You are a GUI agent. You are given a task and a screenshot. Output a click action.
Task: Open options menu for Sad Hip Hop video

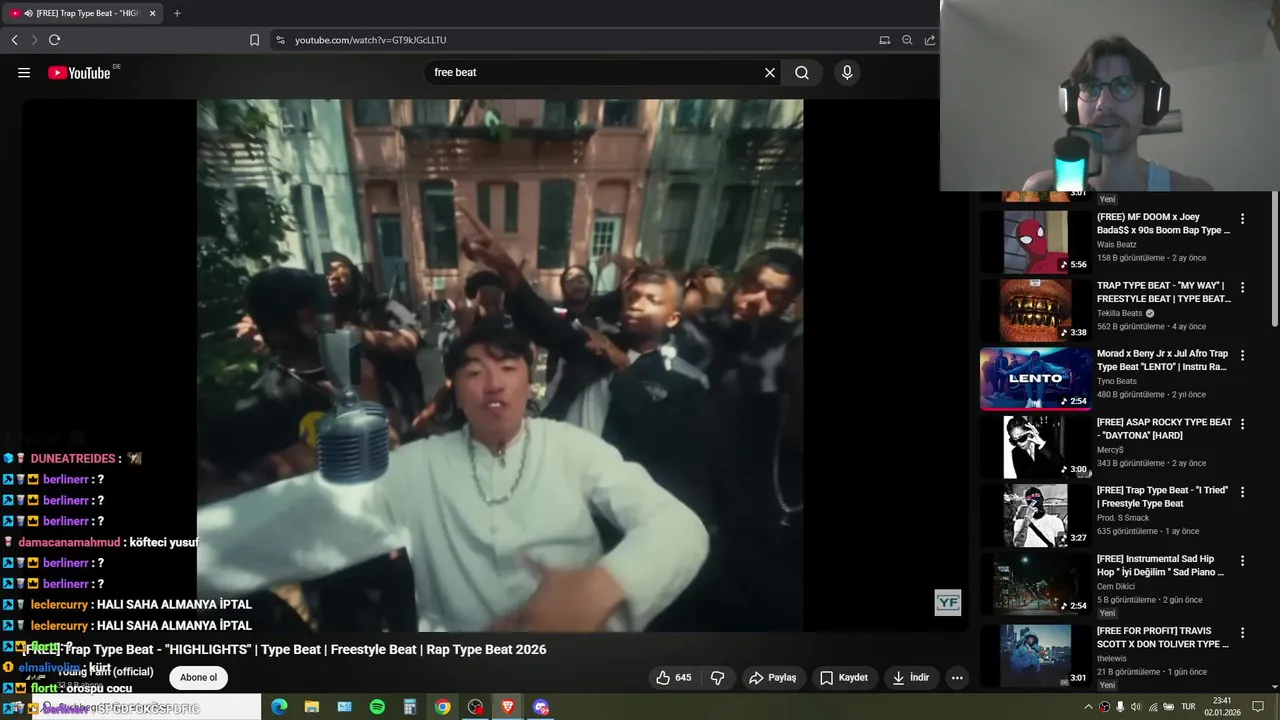[1243, 561]
